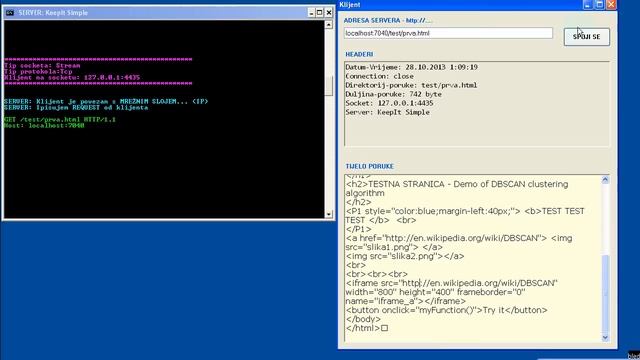This screenshot has width=640, height=360.
Task: Click the '<h2>TESTNA STRANICA' line in message body
Action: 457,189
